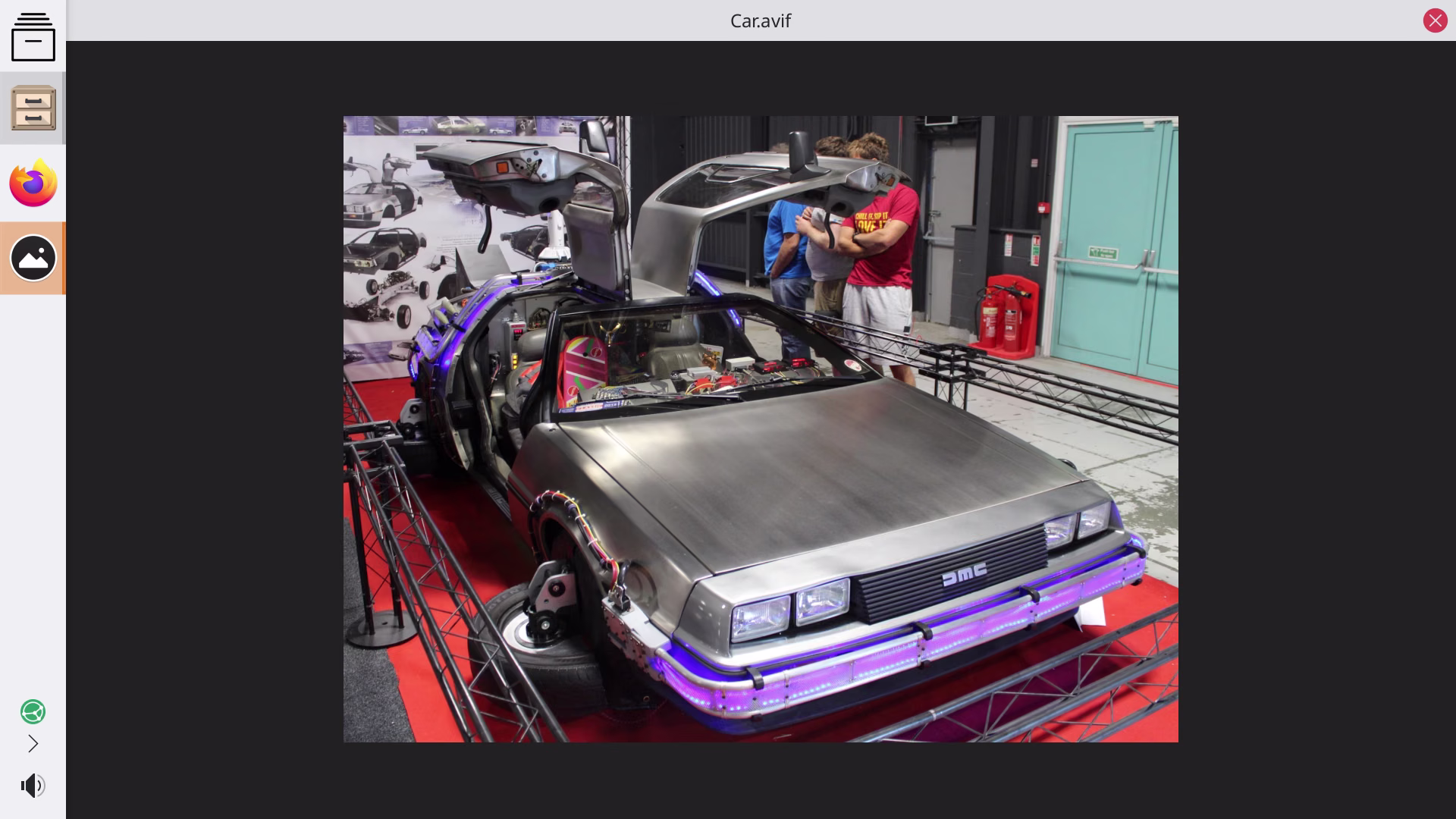1456x819 pixels.
Task: Select the image viewer dock icon
Action: click(x=33, y=258)
